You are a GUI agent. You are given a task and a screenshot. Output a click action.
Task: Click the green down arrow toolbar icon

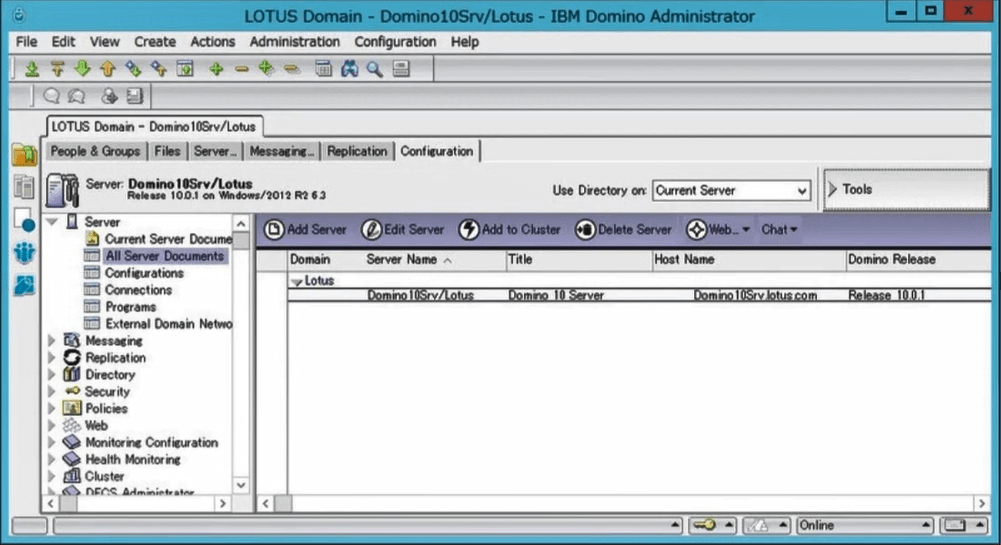click(x=82, y=69)
